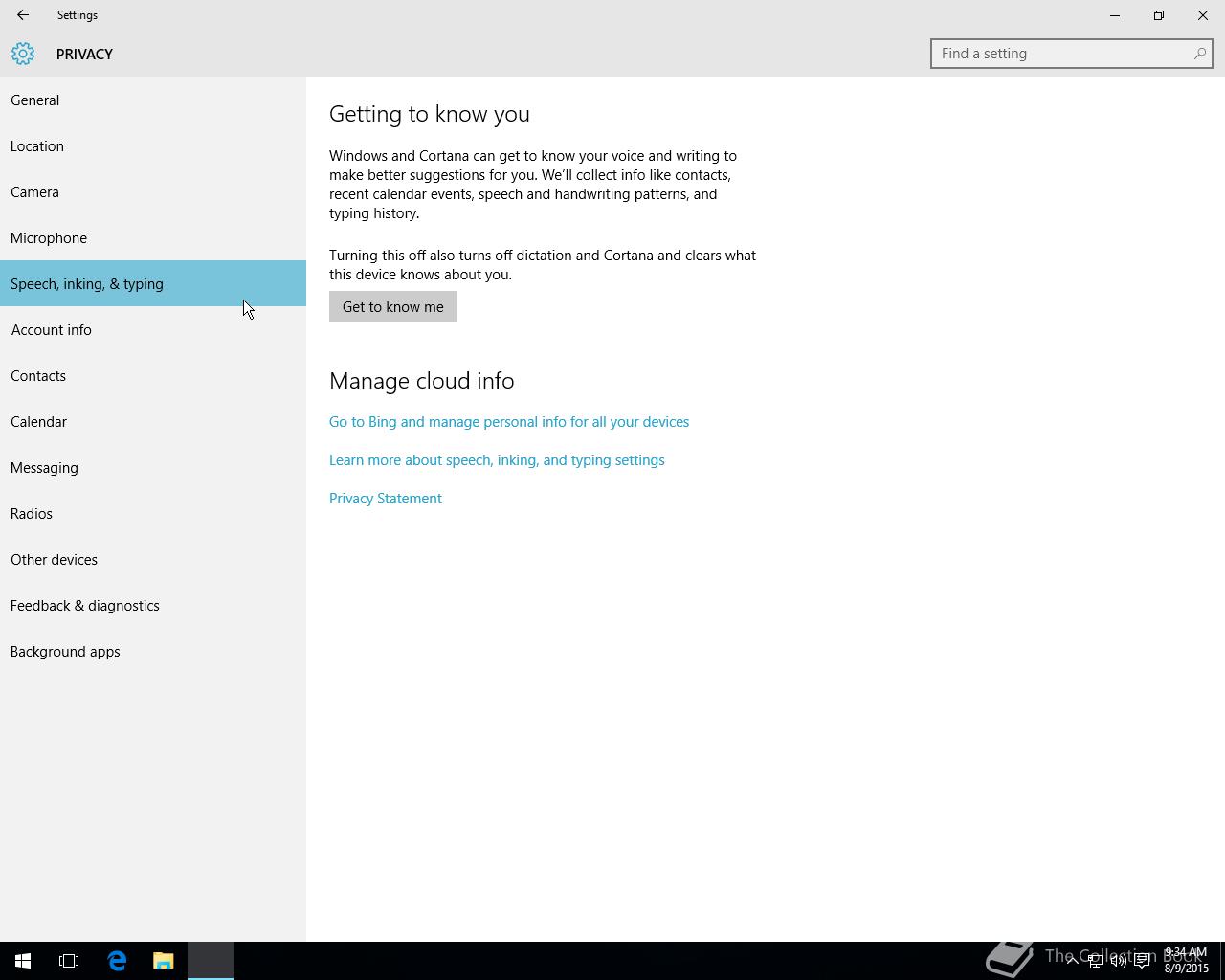Screen dimensions: 1225x980
Task: Open the Messaging privacy section
Action: point(153,467)
